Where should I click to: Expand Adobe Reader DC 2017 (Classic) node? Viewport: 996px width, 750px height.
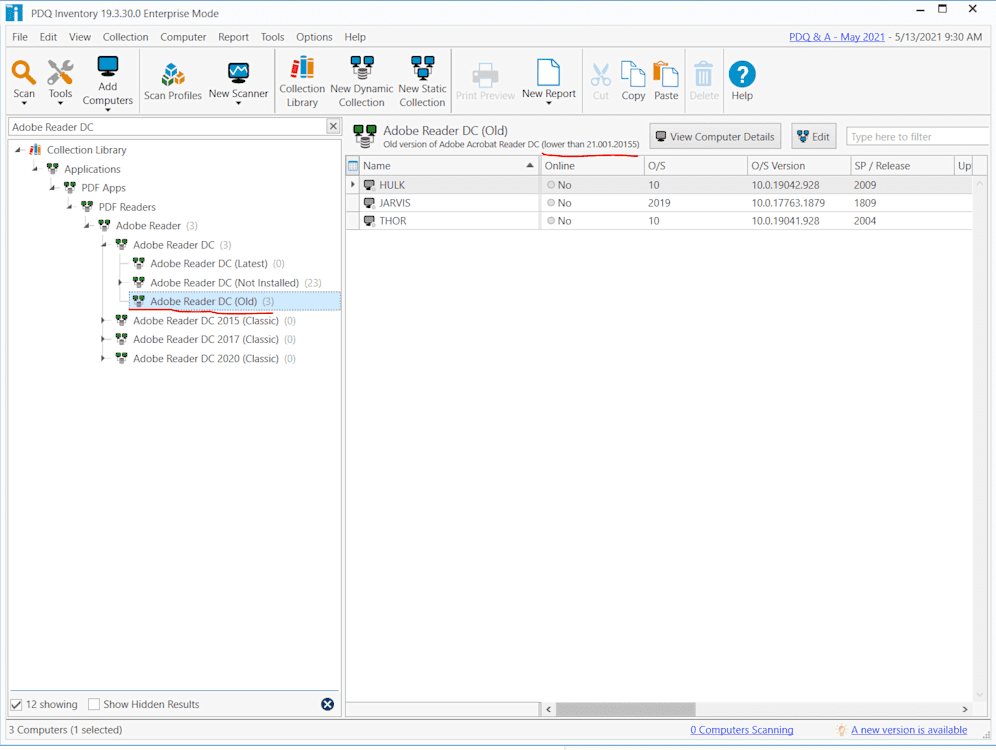point(103,339)
